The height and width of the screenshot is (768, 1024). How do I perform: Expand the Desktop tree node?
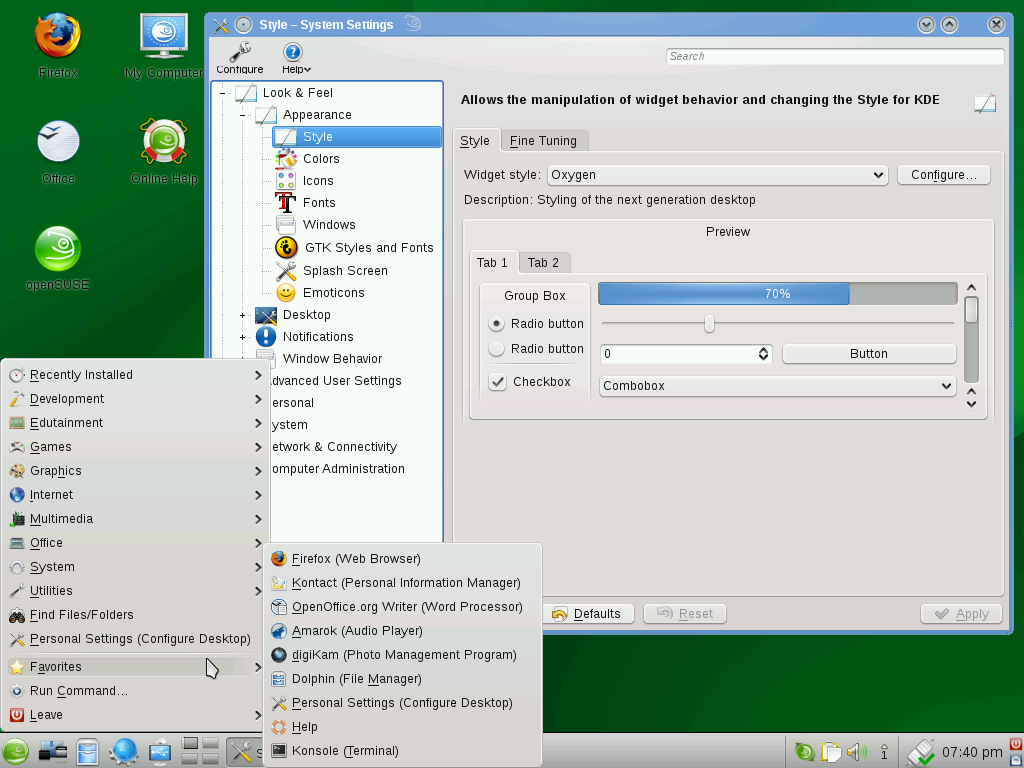pos(242,315)
